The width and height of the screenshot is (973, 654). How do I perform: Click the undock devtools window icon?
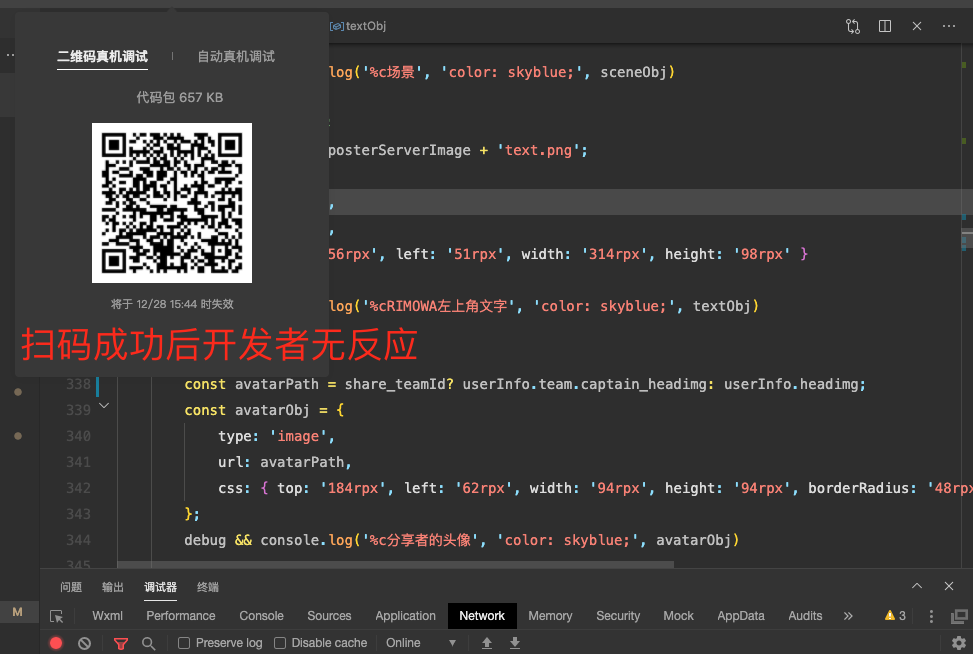click(x=959, y=616)
